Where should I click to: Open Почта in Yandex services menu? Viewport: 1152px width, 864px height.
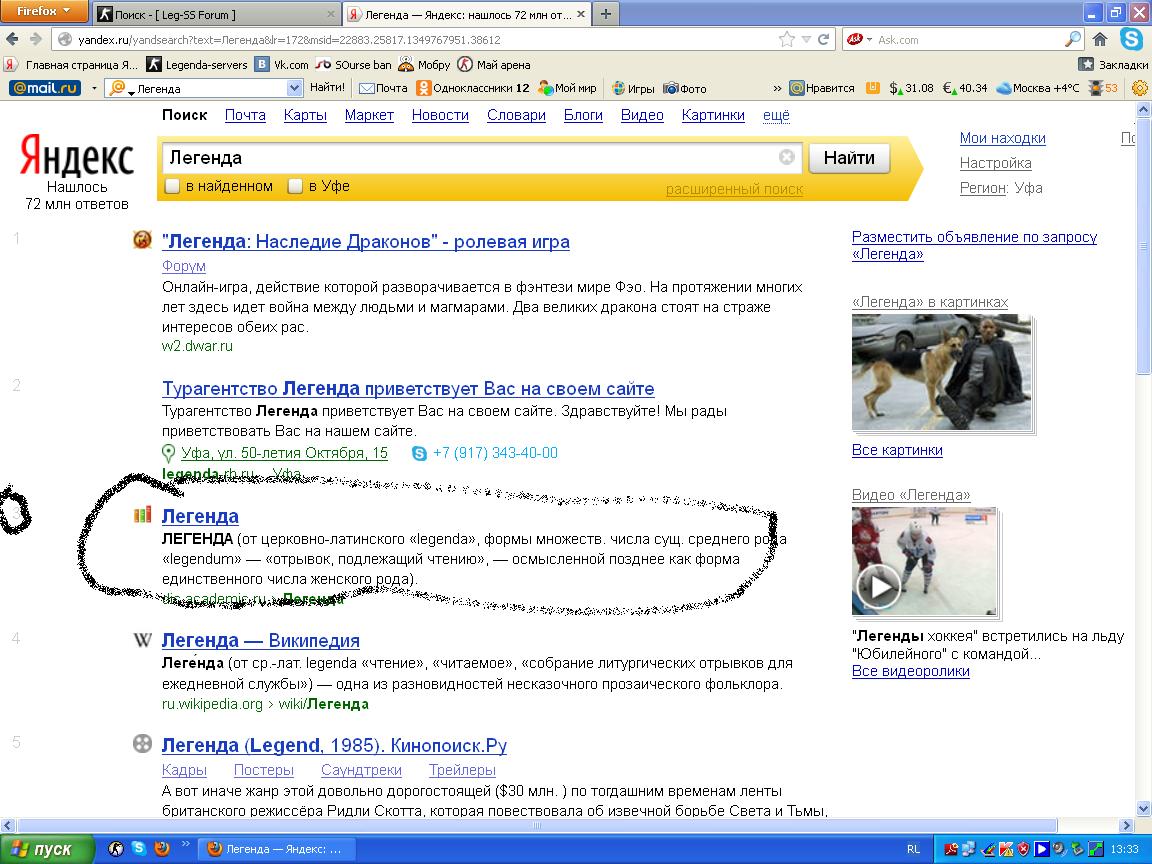click(245, 115)
